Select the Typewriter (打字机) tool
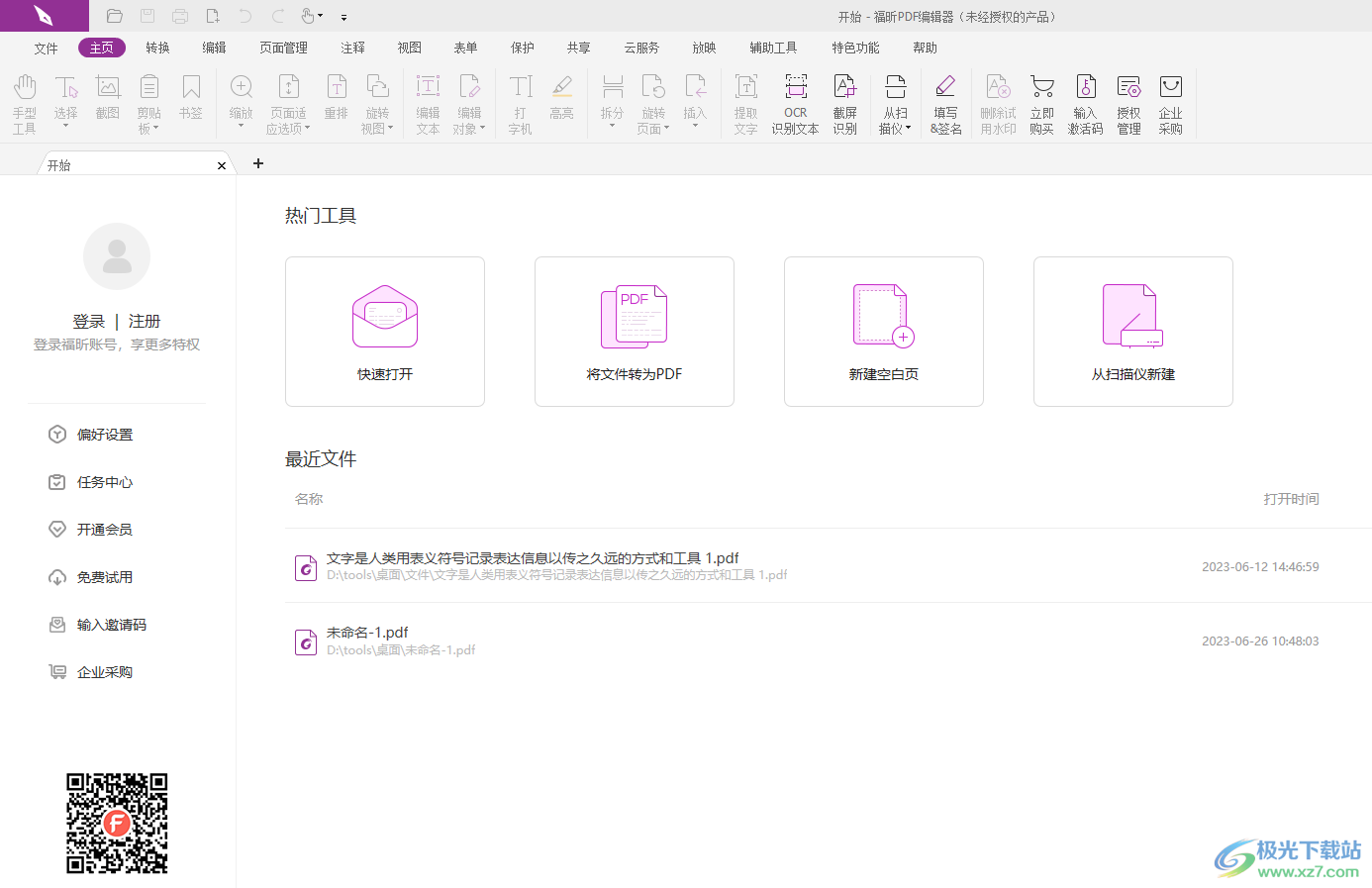The width and height of the screenshot is (1372, 888). pyautogui.click(x=521, y=103)
